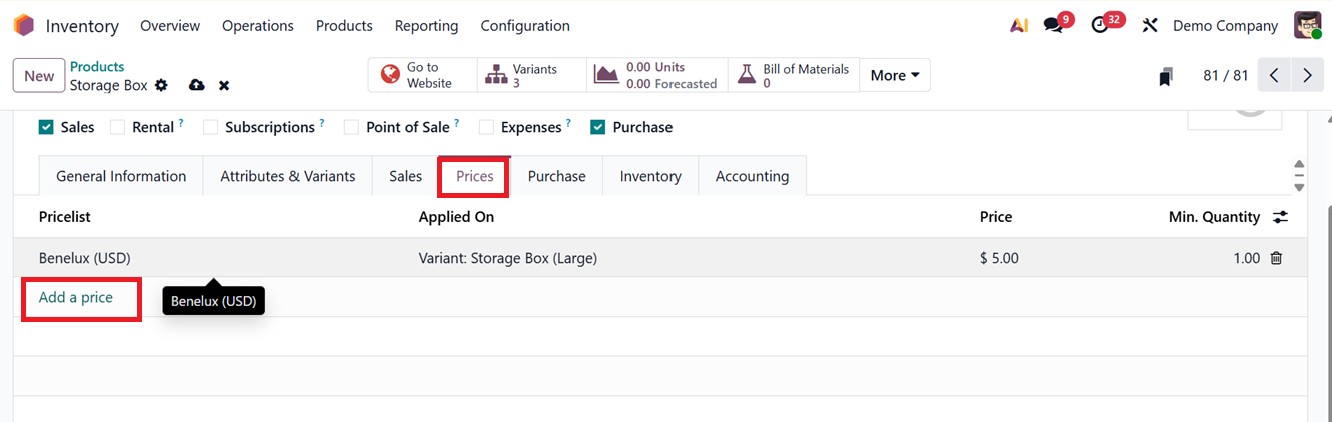Go to the next record arrow
The image size is (1332, 422).
pos(1307,75)
